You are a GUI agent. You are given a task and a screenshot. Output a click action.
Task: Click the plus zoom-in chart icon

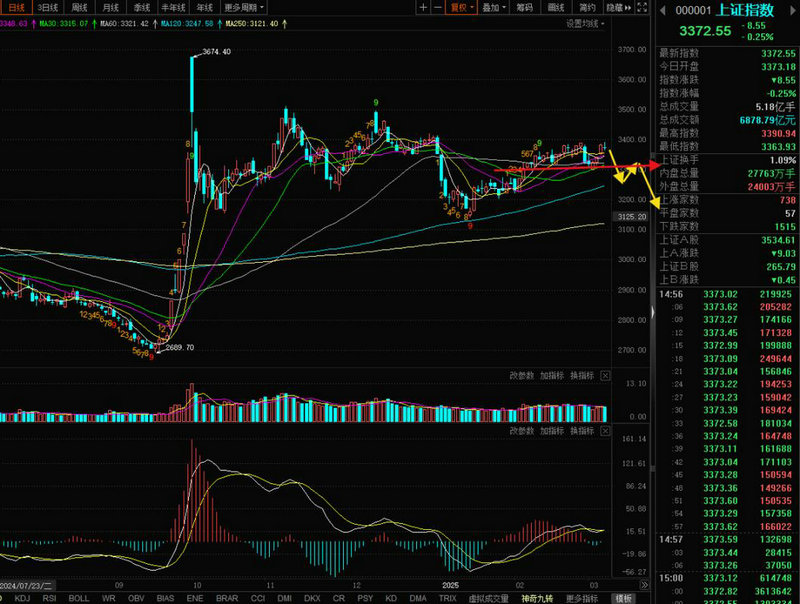point(423,7)
